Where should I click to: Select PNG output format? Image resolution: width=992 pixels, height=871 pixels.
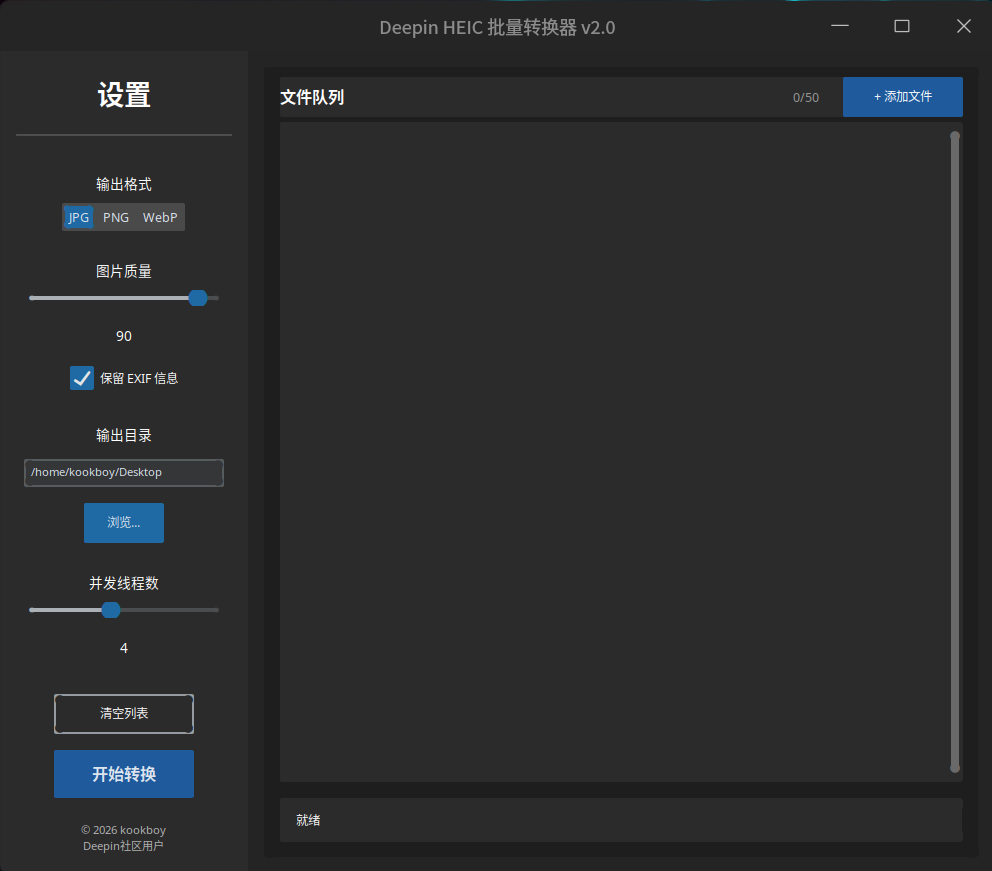click(x=116, y=217)
